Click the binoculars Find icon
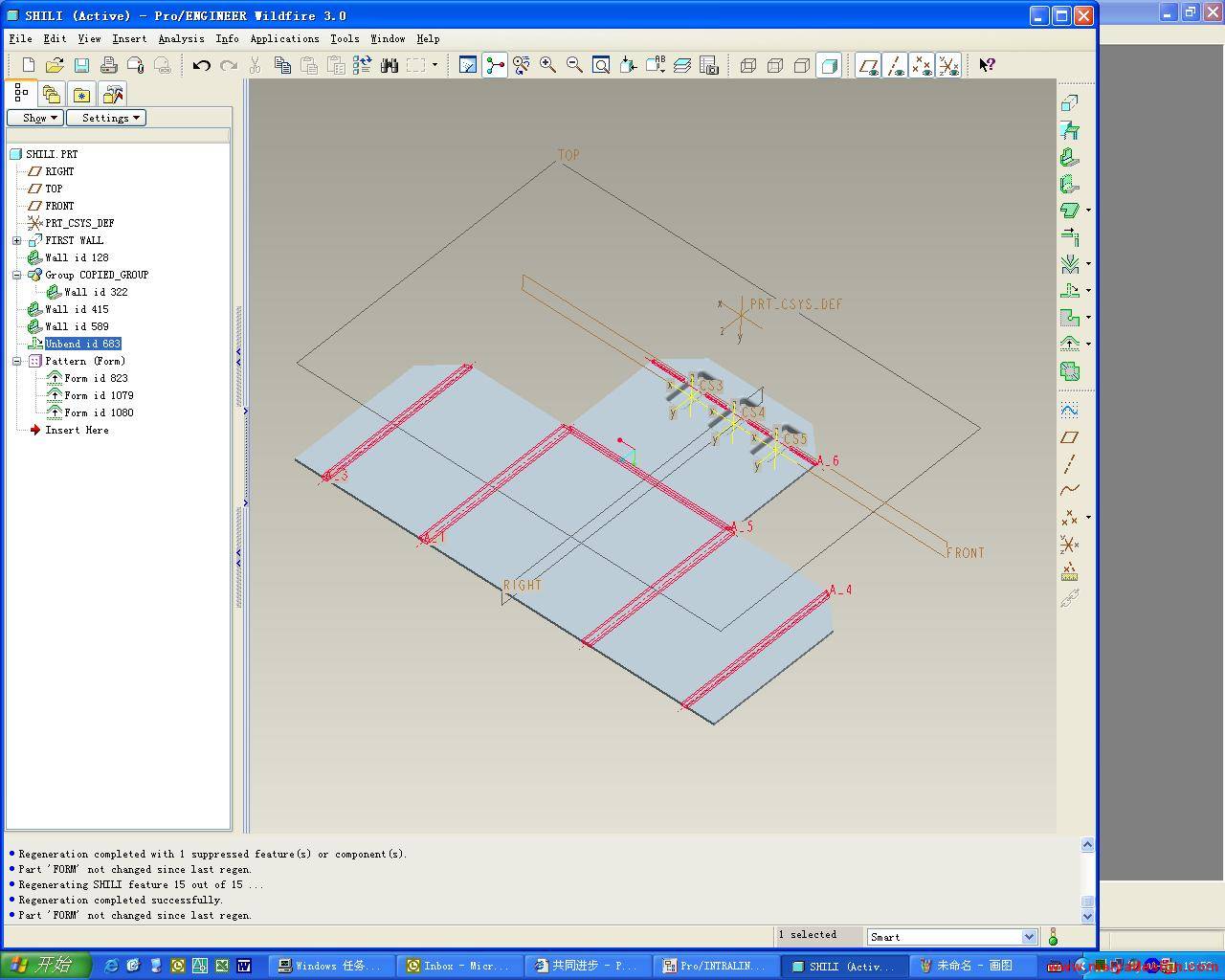 389,65
